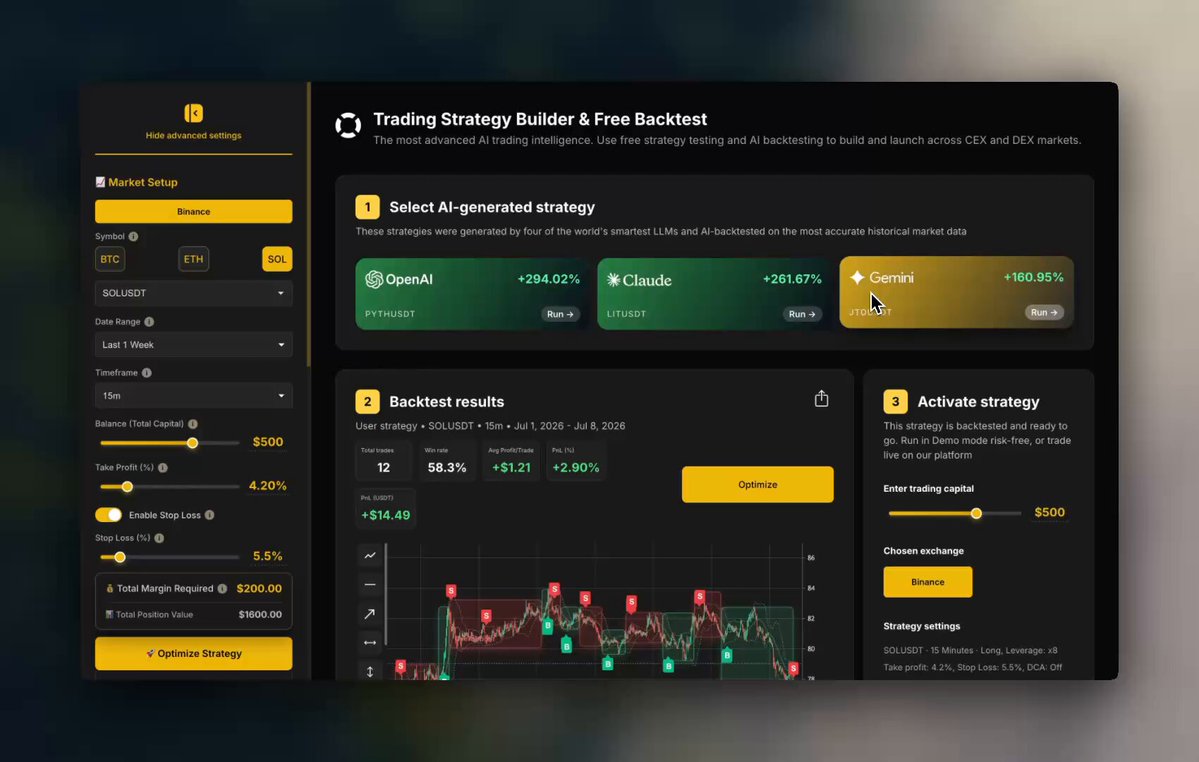Open the 15m timeframe dropdown
Viewport: 1199px width, 762px height.
coord(193,396)
